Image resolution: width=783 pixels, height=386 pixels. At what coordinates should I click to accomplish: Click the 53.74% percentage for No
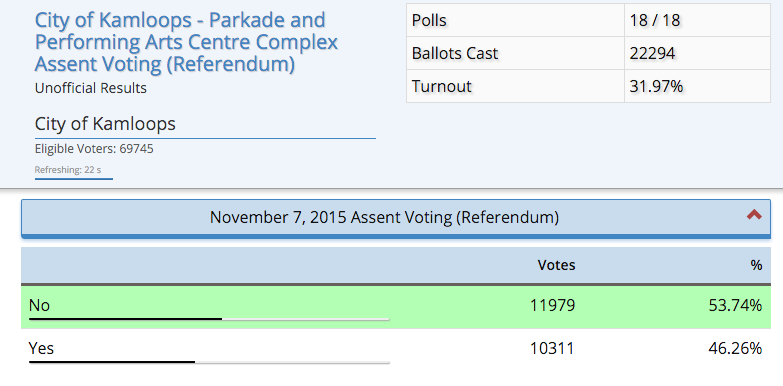pyautogui.click(x=736, y=305)
